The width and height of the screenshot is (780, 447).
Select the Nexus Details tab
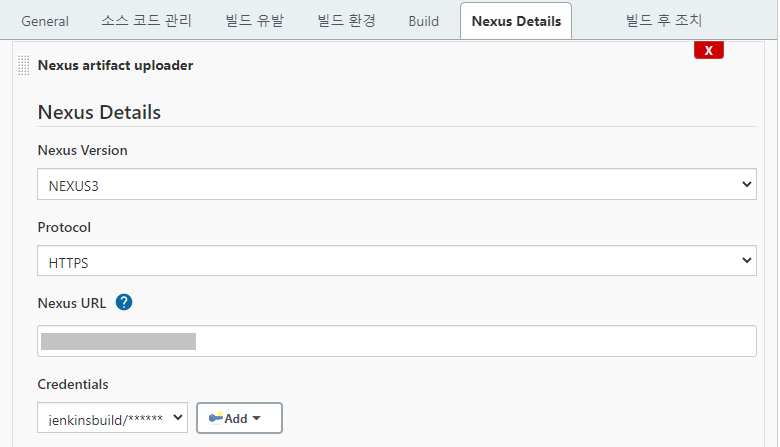coord(516,21)
